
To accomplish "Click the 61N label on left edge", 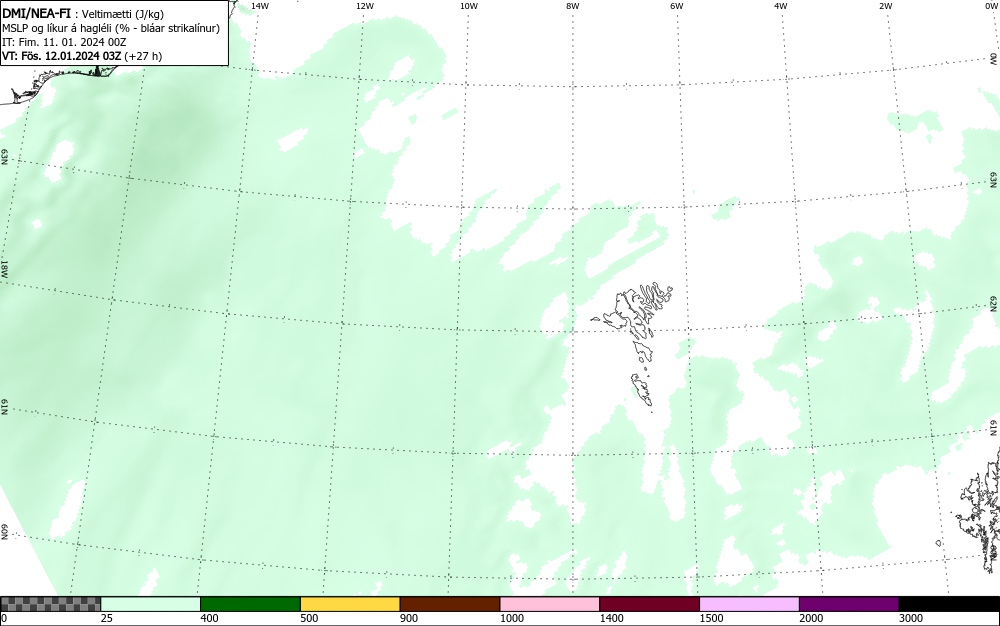I will coord(4,408).
